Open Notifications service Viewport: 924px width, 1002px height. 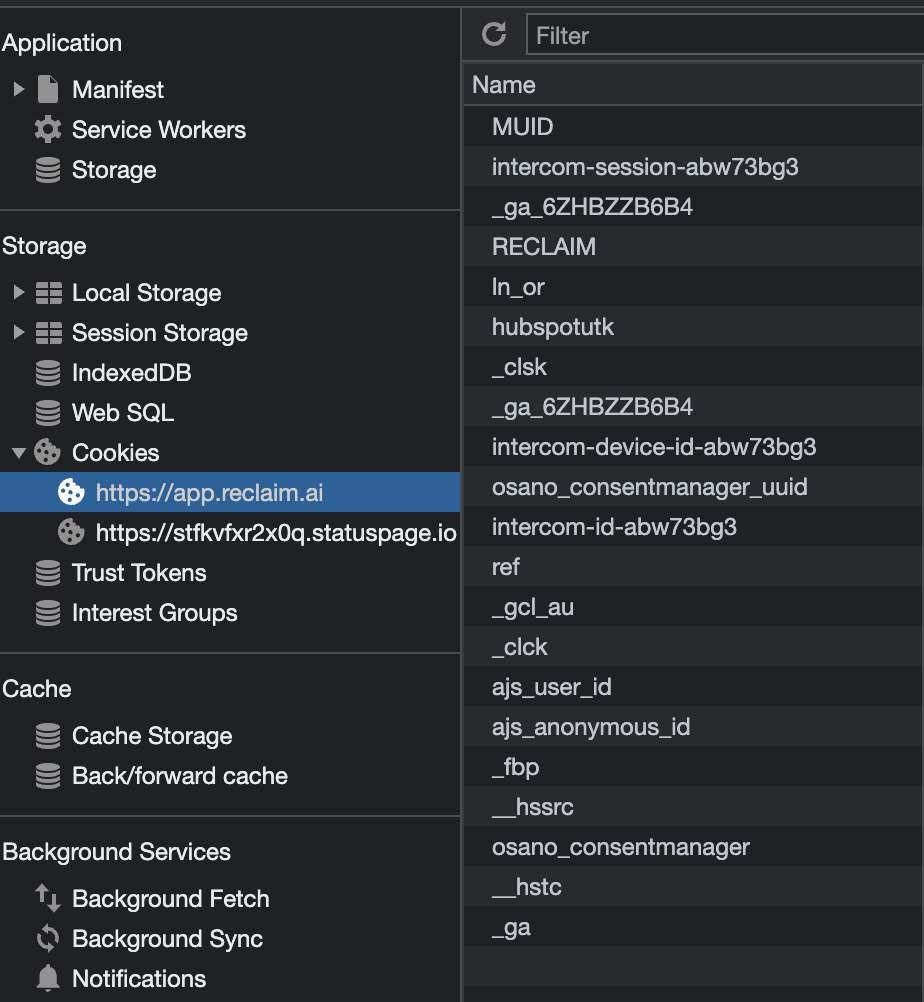pos(139,978)
